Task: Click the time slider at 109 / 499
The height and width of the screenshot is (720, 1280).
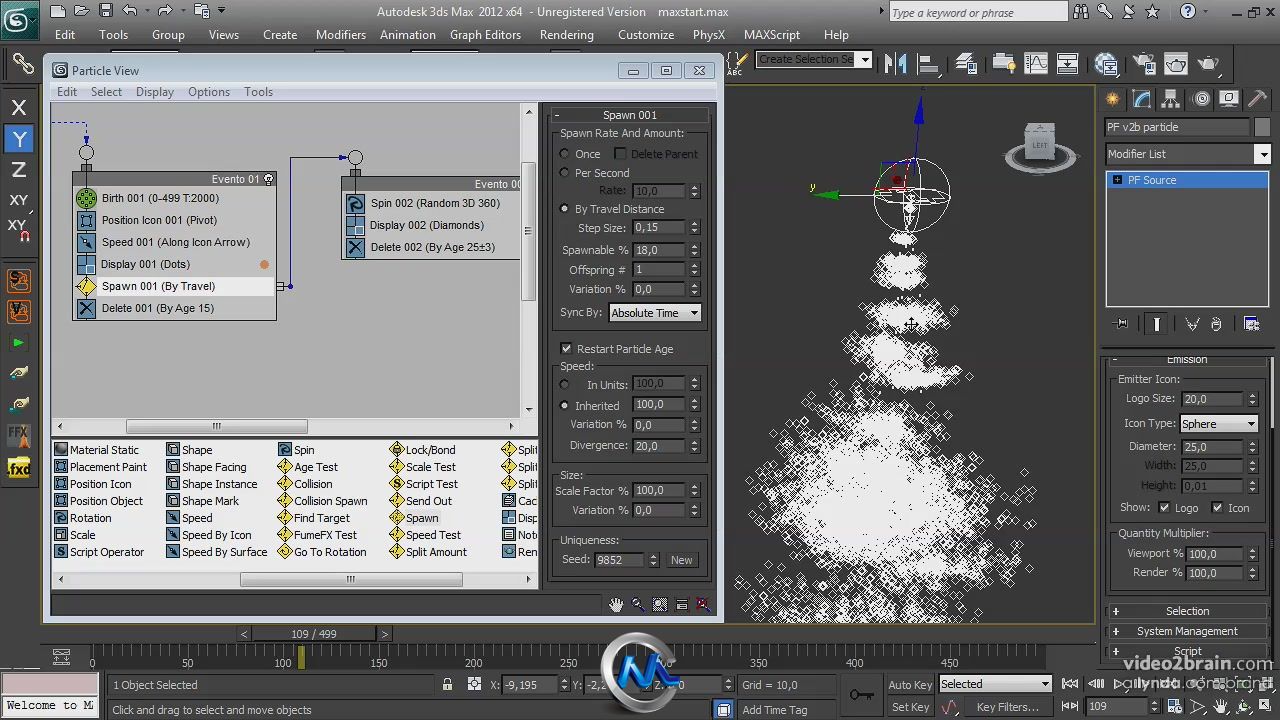Action: [x=314, y=634]
